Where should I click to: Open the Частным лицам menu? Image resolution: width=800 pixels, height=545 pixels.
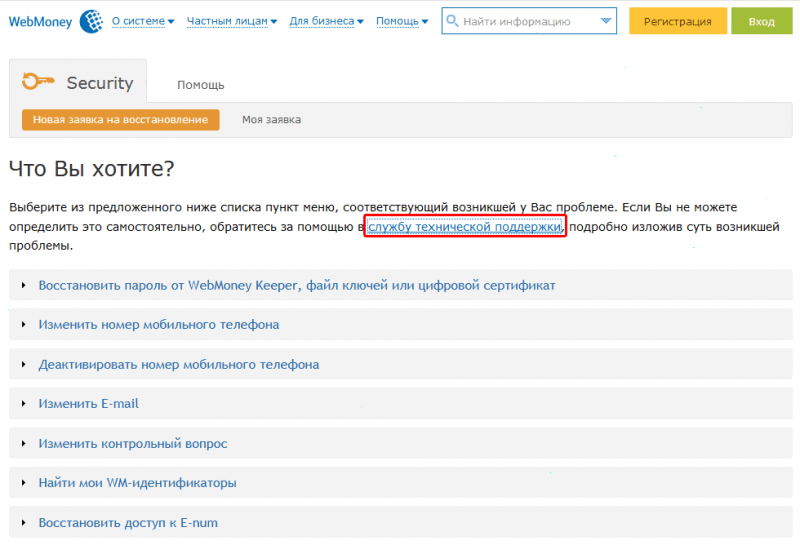click(x=232, y=21)
